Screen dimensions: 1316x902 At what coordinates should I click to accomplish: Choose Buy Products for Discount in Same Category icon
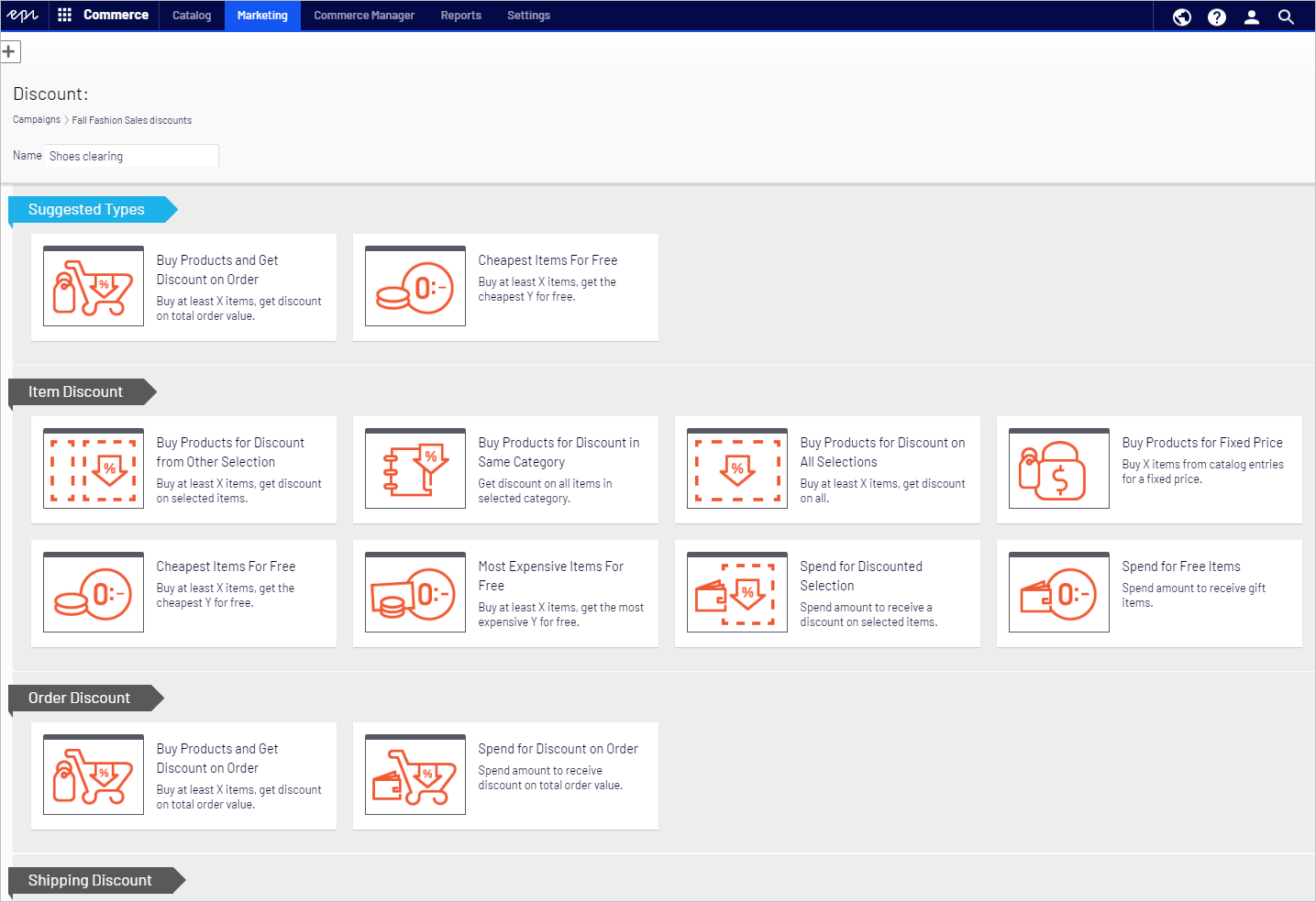tap(415, 468)
